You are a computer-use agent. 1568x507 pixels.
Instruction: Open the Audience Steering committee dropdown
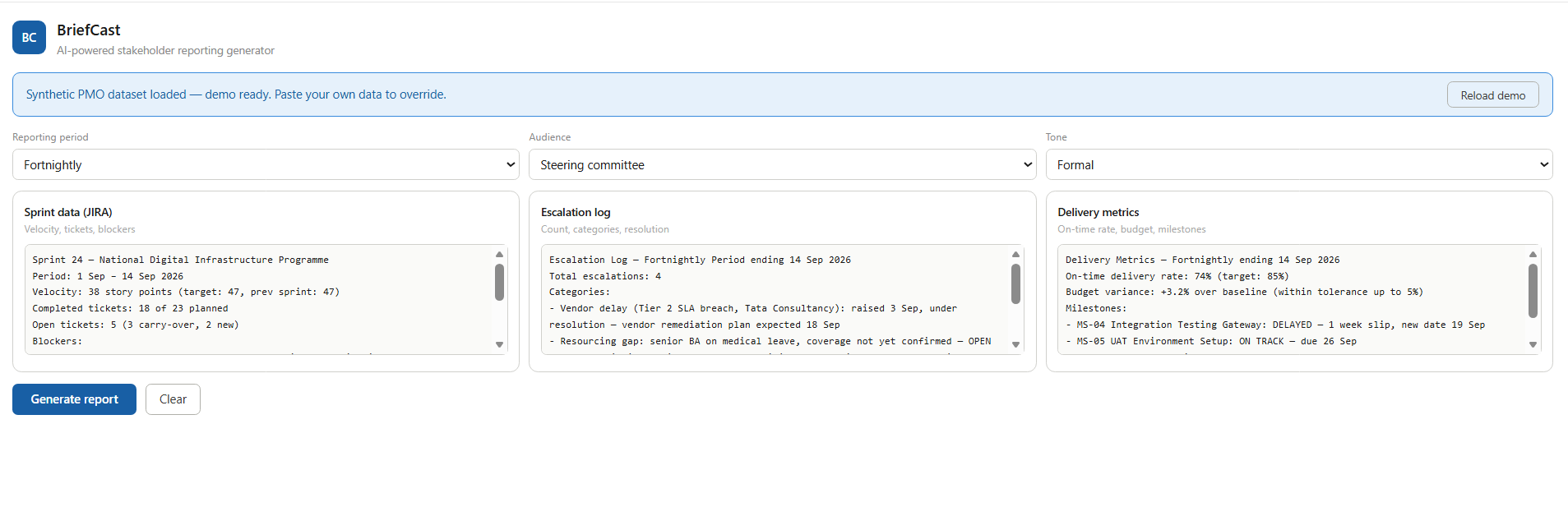(x=782, y=164)
